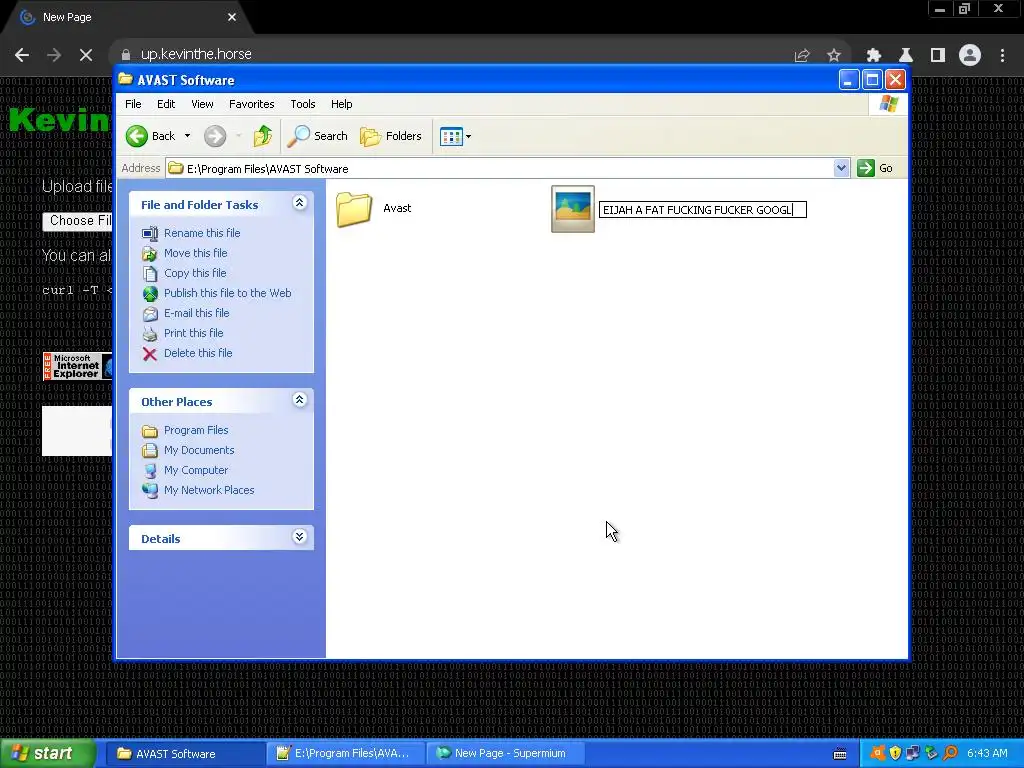The height and width of the screenshot is (768, 1024).
Task: Click Publish this file to the Web
Action: pyautogui.click(x=227, y=293)
